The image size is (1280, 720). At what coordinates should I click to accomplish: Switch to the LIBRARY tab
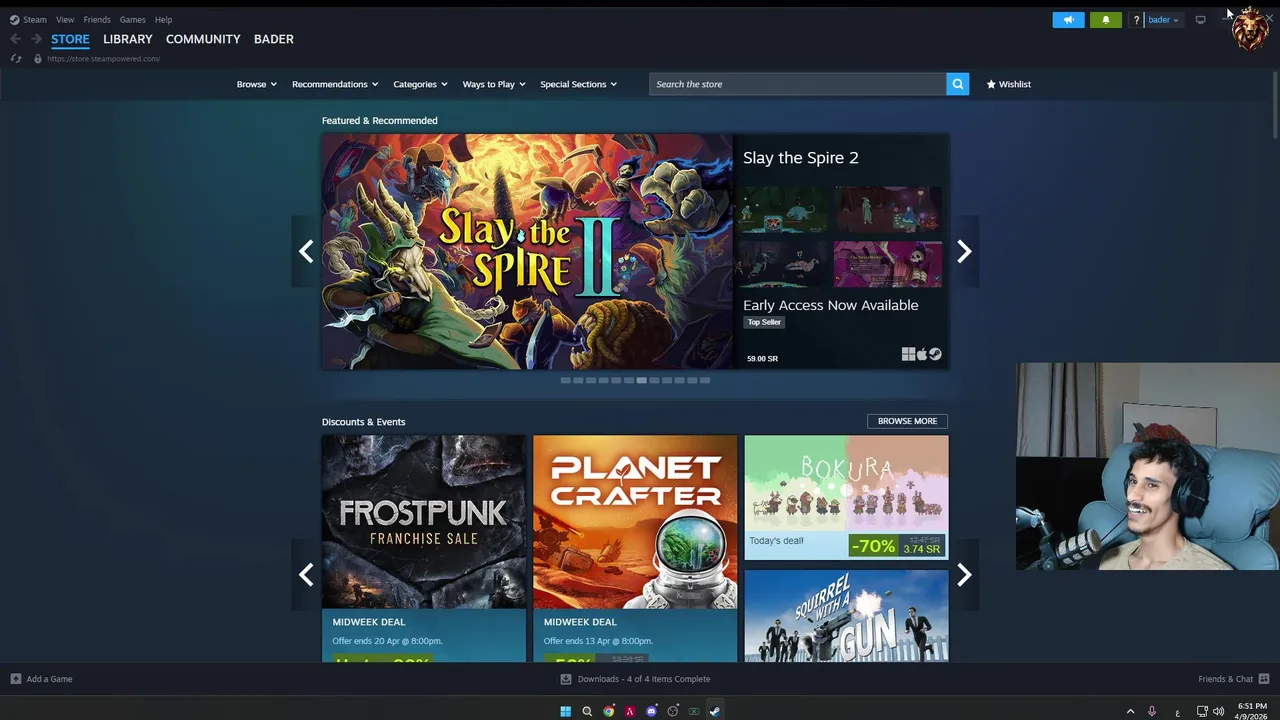[x=128, y=39]
